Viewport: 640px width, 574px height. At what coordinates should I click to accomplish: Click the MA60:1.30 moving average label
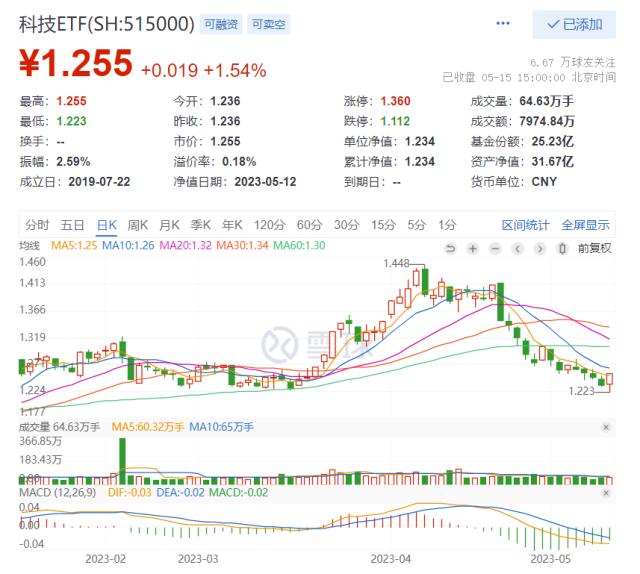299,245
